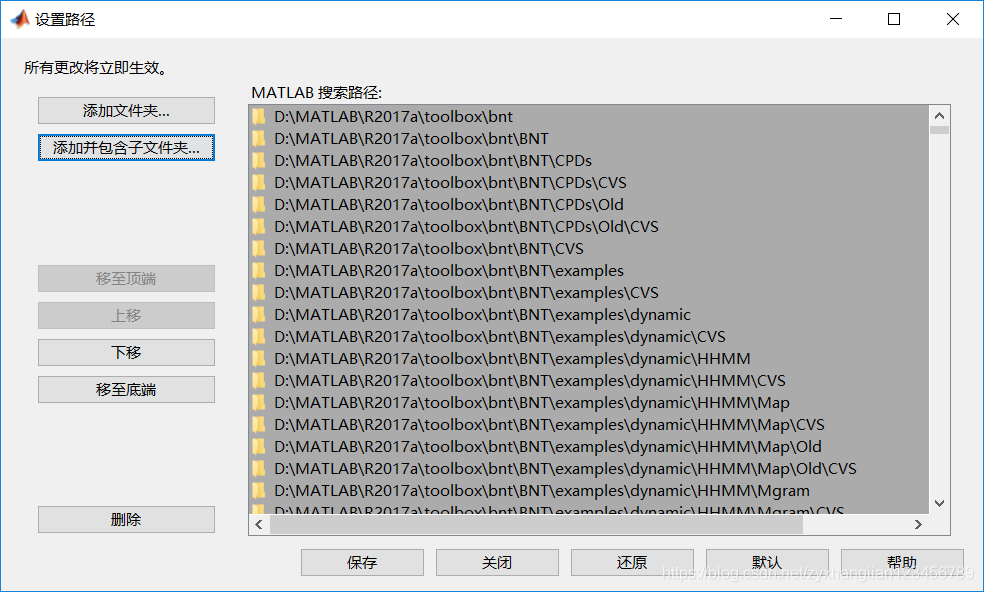Image resolution: width=984 pixels, height=592 pixels.
Task: Select path ending in HHMM\Map\Old\CVS
Action: pos(565,468)
